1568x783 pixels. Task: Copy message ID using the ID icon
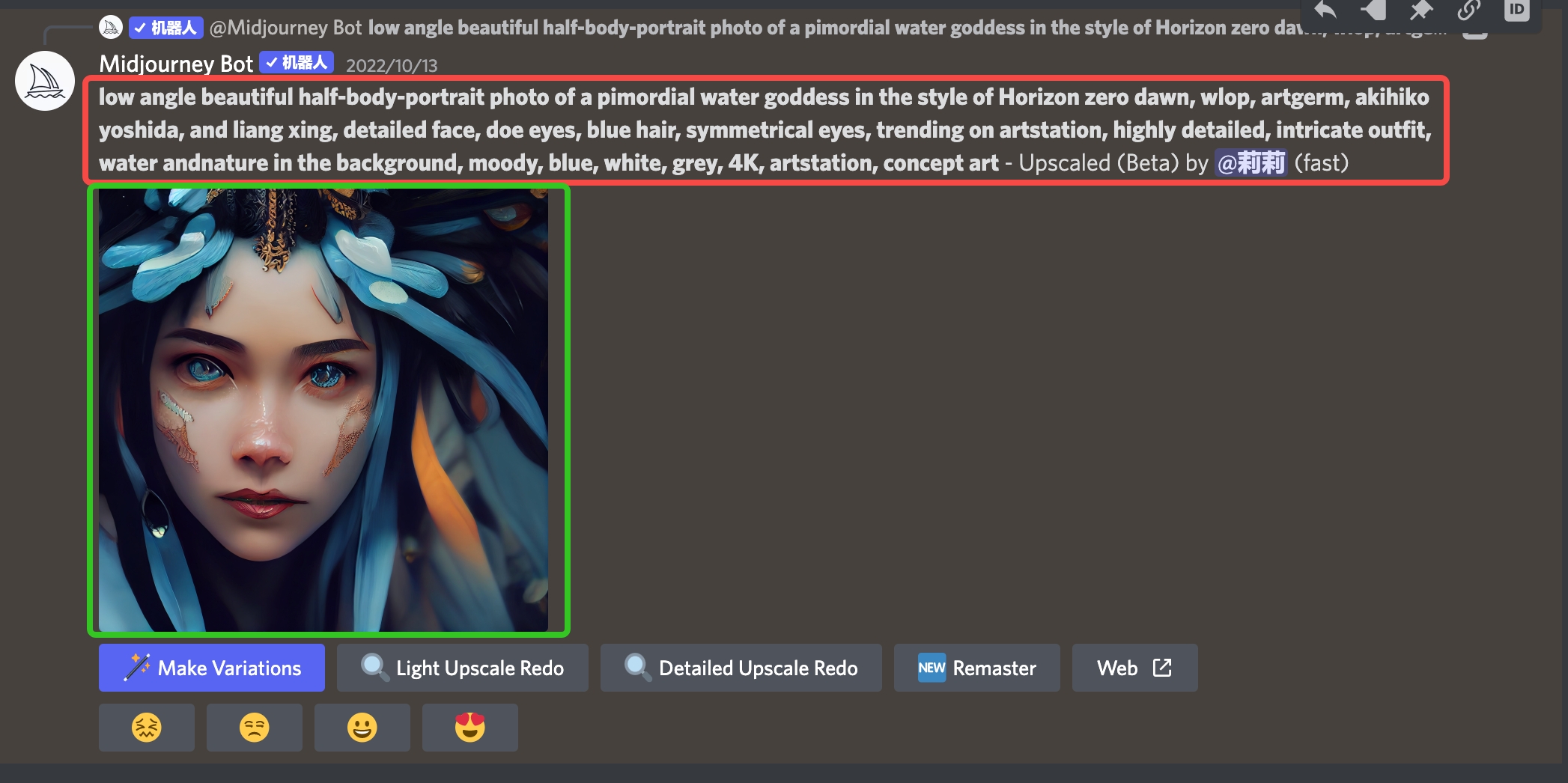[x=1516, y=10]
